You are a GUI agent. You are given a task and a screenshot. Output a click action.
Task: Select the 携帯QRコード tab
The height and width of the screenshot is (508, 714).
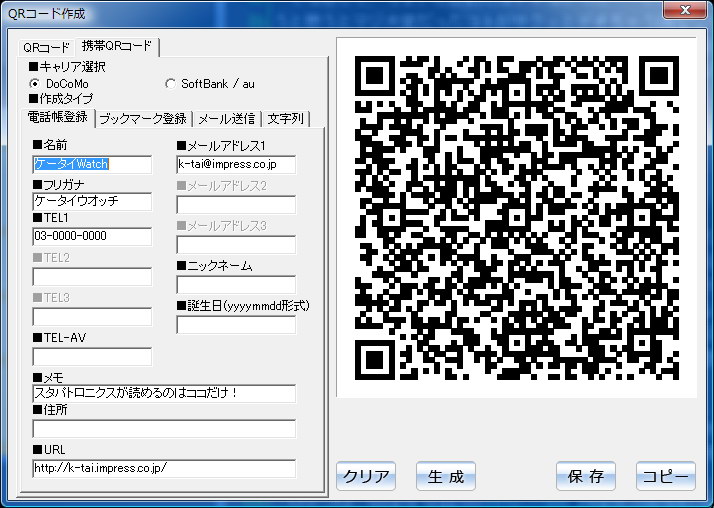pyautogui.click(x=117, y=46)
